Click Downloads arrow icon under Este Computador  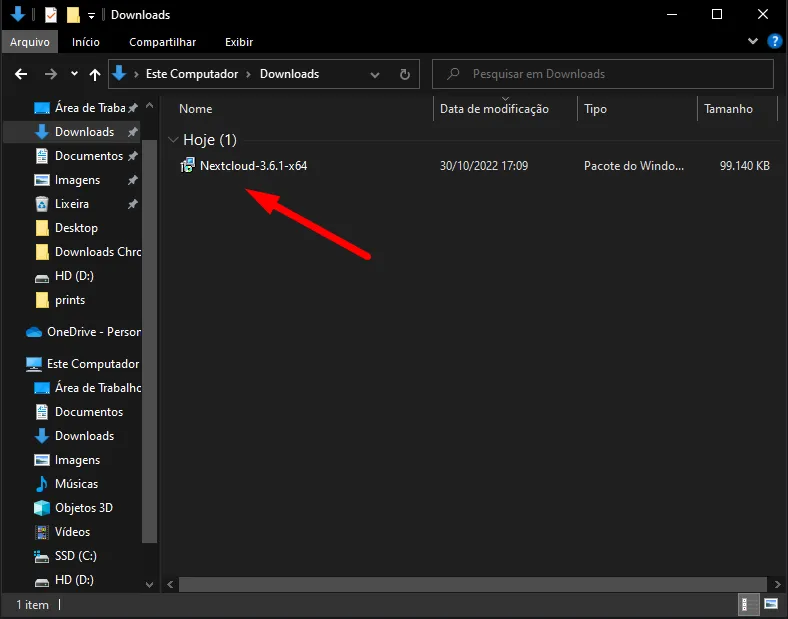pyautogui.click(x=42, y=436)
